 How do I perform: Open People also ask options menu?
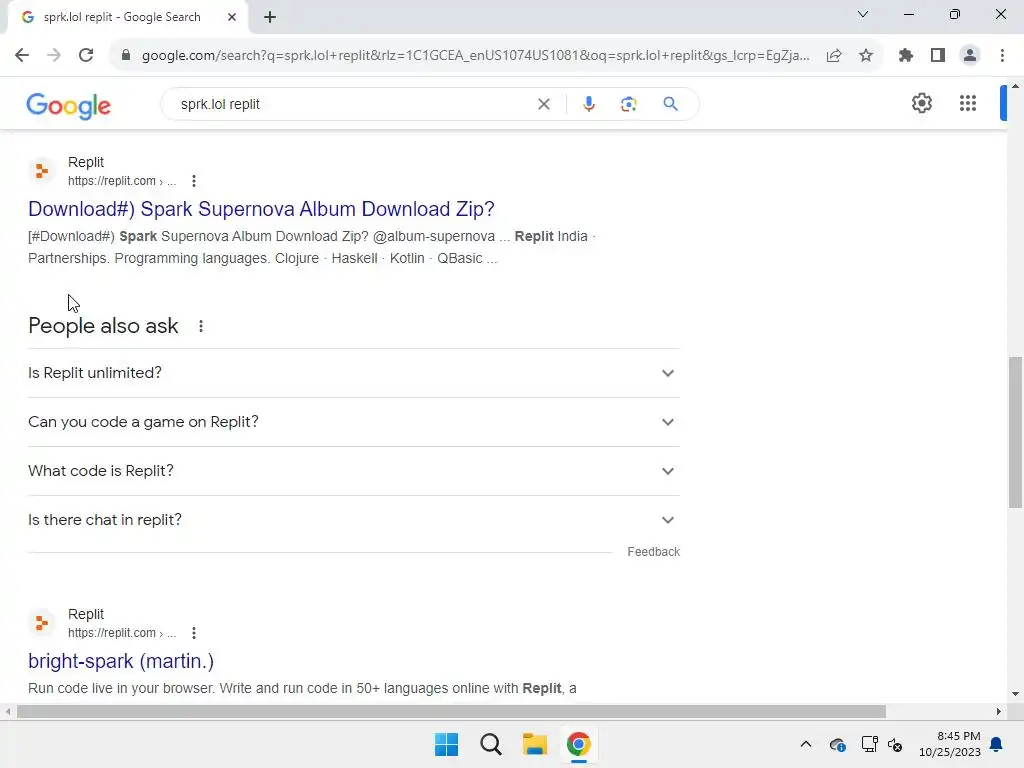coord(200,326)
